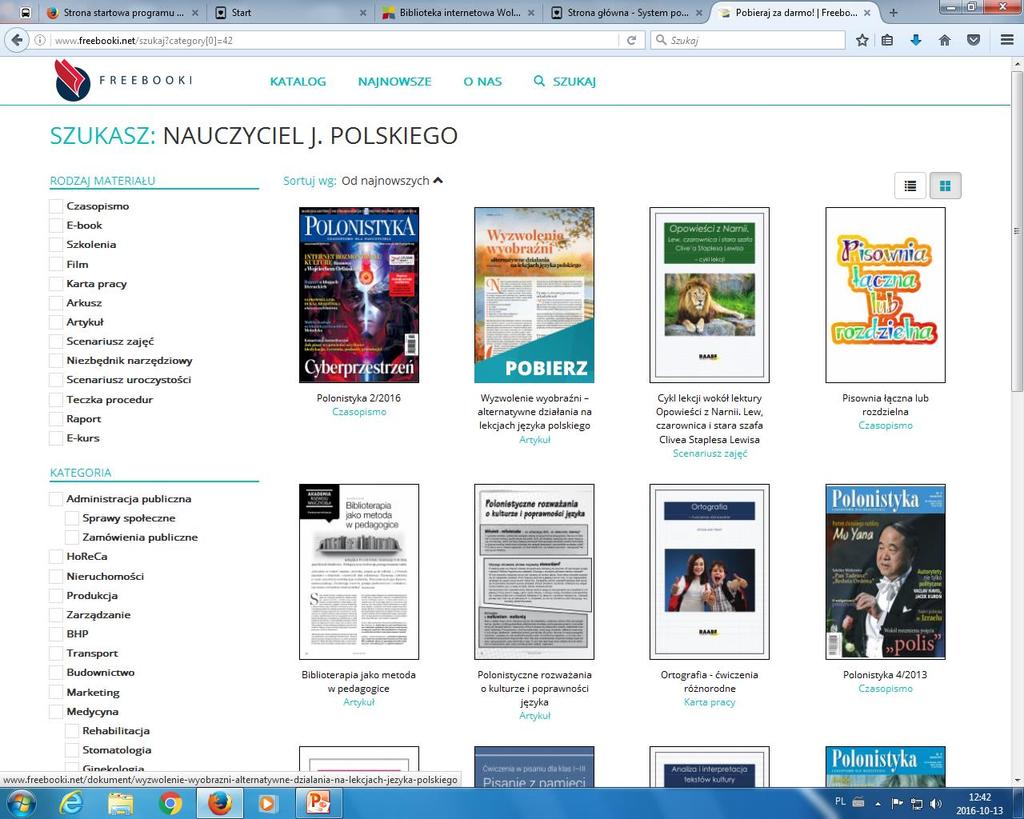The width and height of the screenshot is (1024, 819).
Task: Check the Zarządzanie category
Action: coord(56,615)
